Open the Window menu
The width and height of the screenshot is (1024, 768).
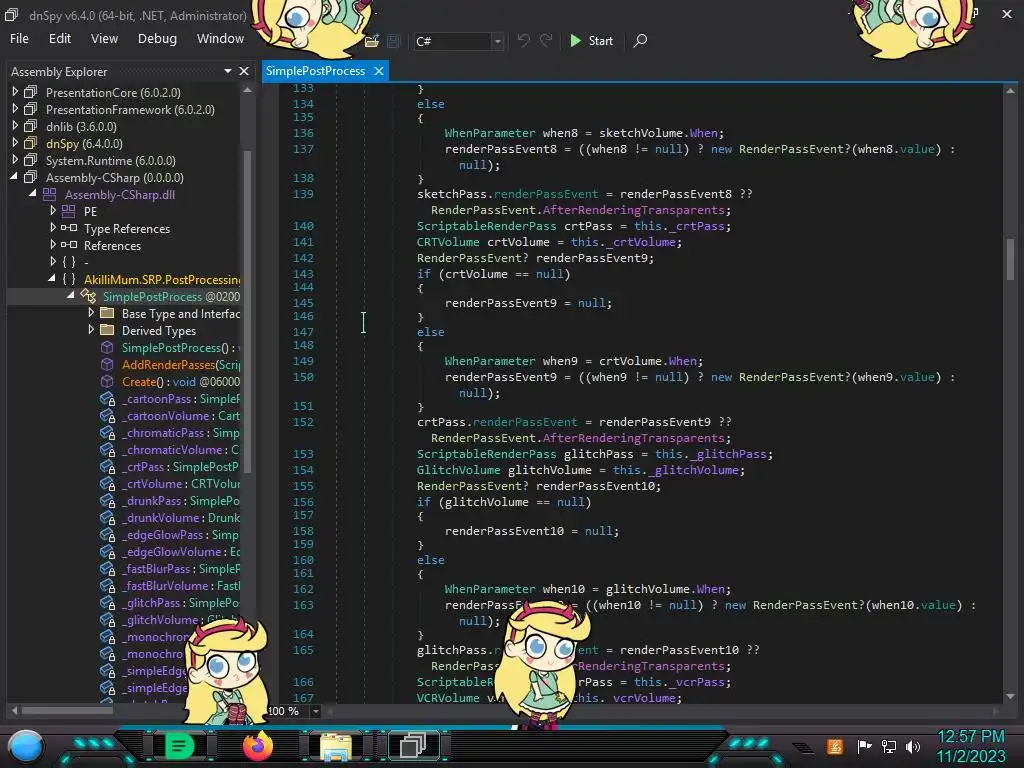click(x=220, y=39)
